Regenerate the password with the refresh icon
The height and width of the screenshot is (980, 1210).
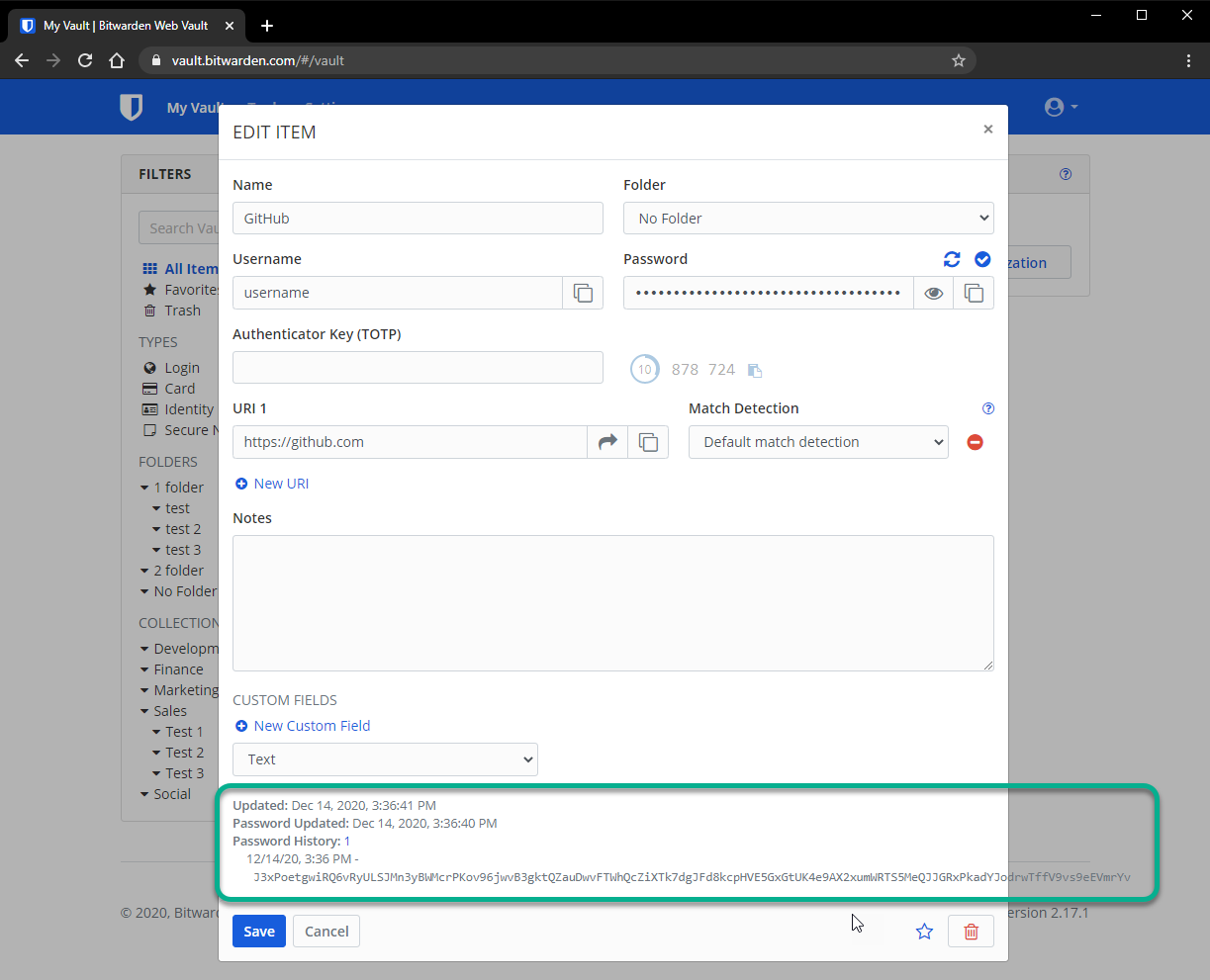pos(951,259)
